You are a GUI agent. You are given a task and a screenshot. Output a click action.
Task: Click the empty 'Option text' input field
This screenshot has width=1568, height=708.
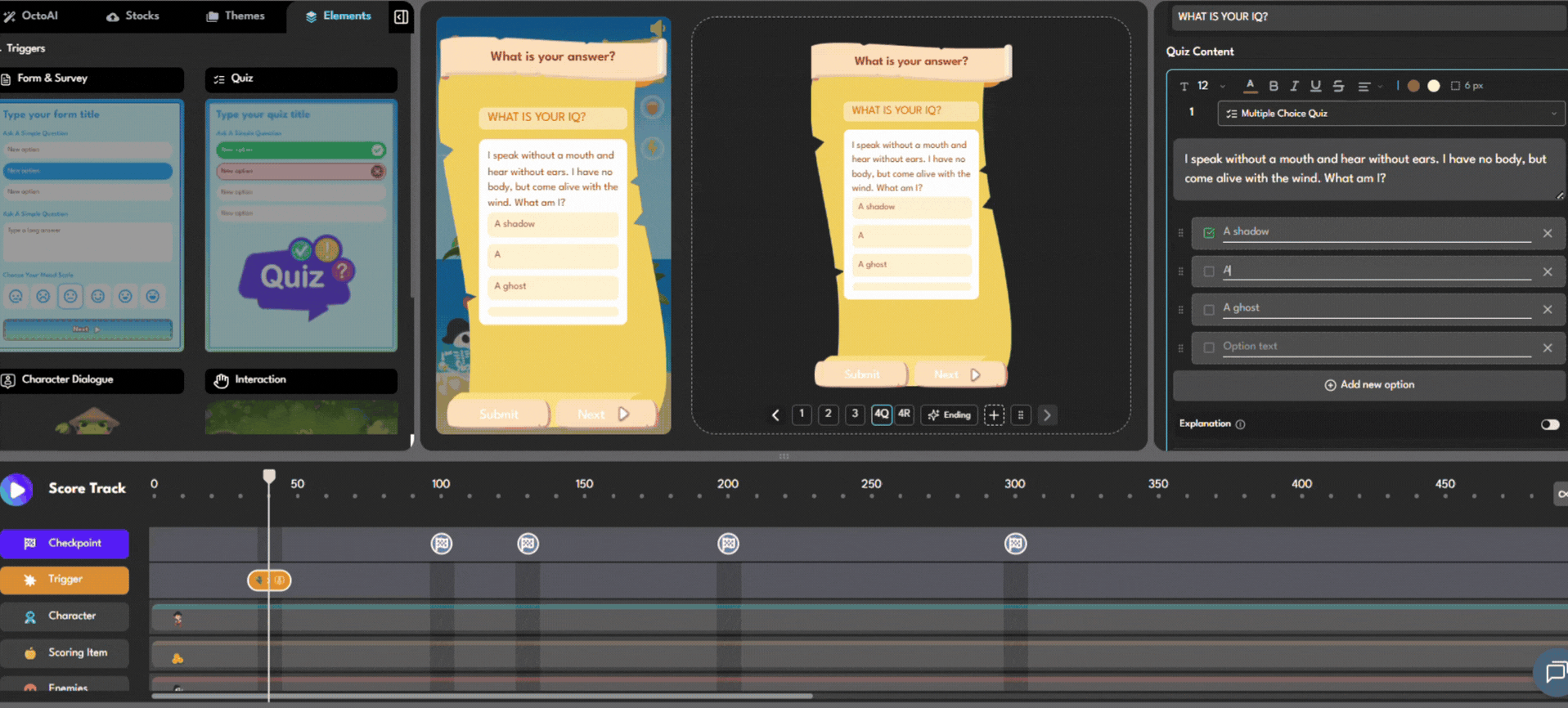pos(1374,347)
